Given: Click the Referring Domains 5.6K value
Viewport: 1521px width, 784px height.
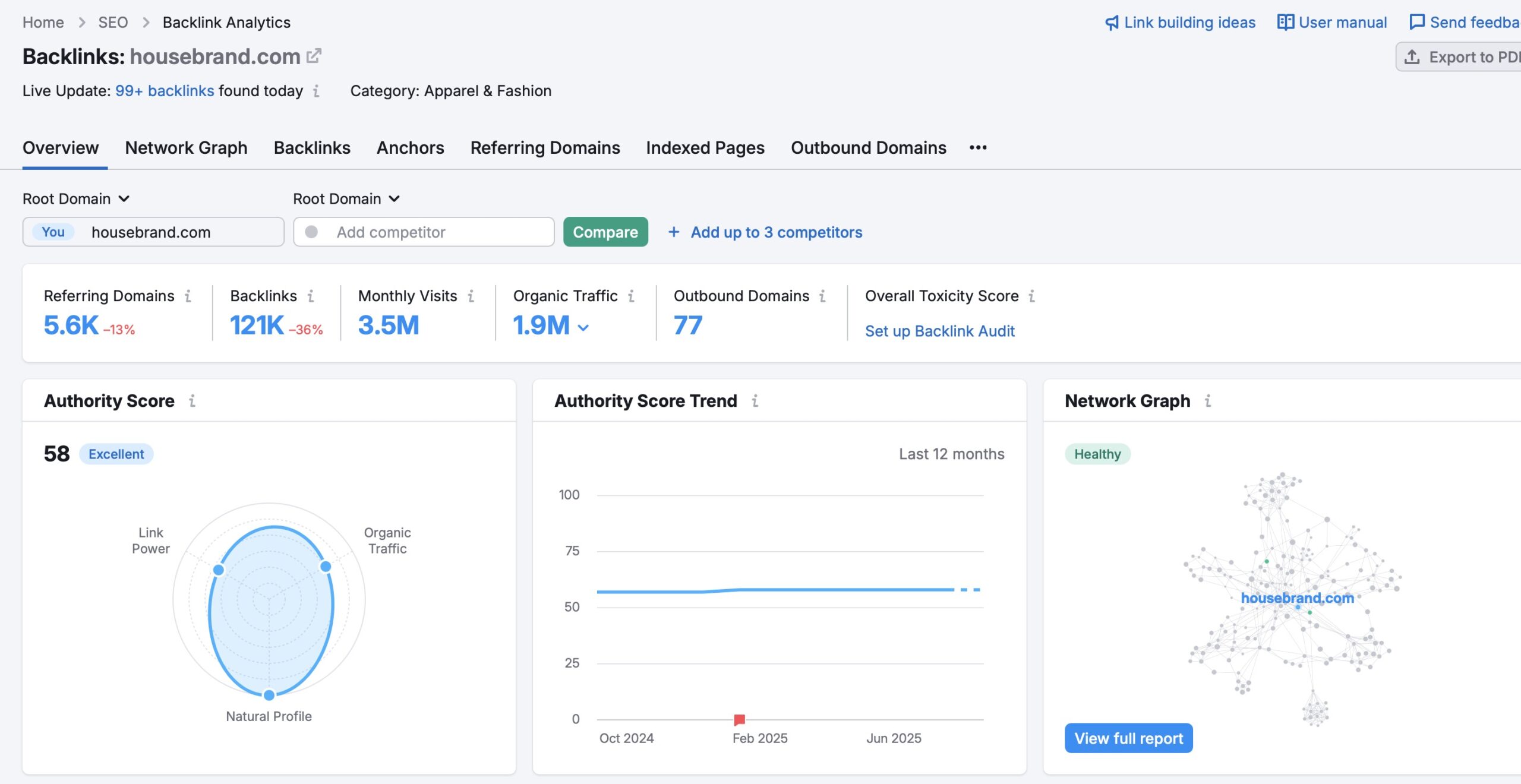Looking at the screenshot, I should [71, 325].
